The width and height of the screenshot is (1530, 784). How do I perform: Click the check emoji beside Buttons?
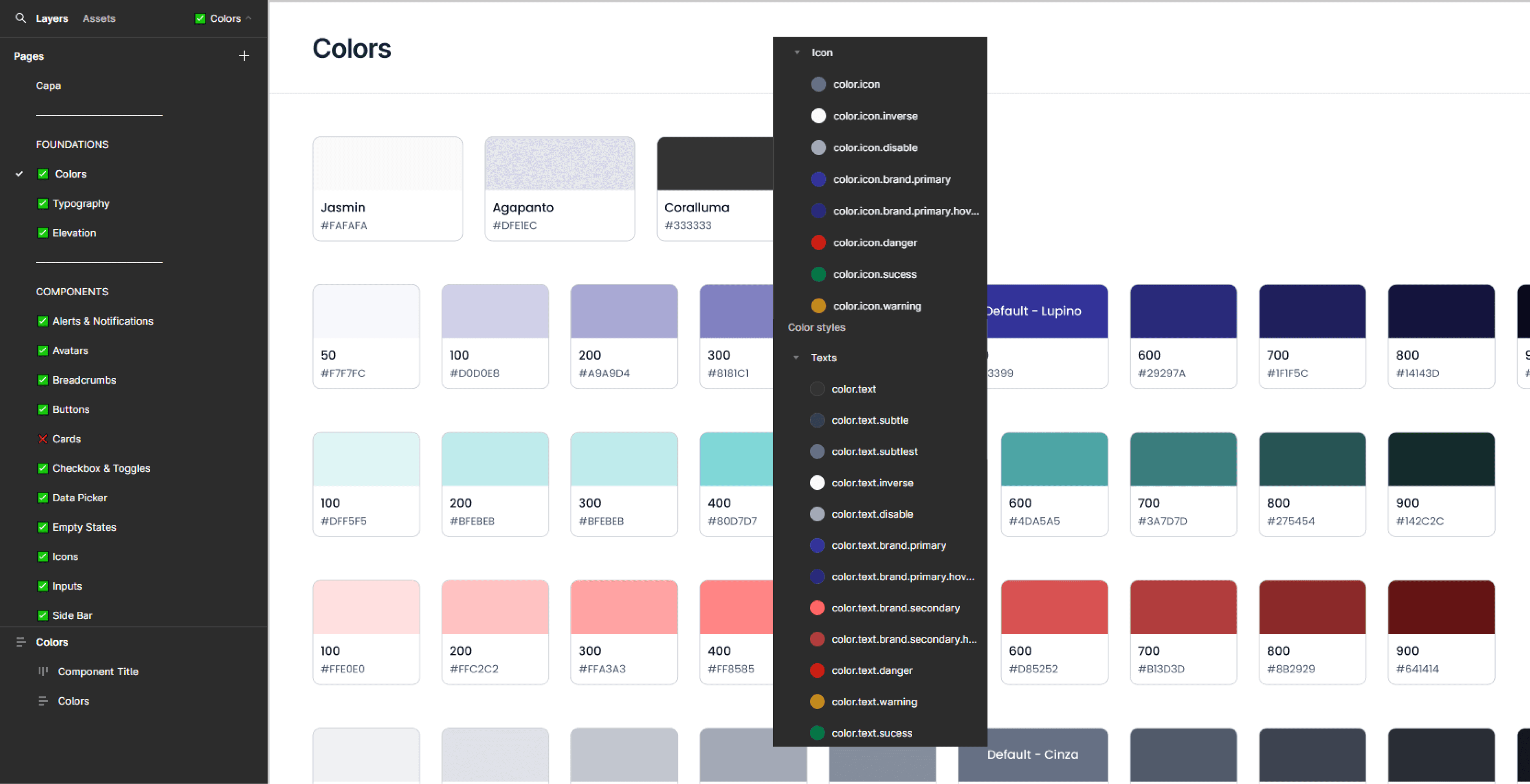coord(43,409)
